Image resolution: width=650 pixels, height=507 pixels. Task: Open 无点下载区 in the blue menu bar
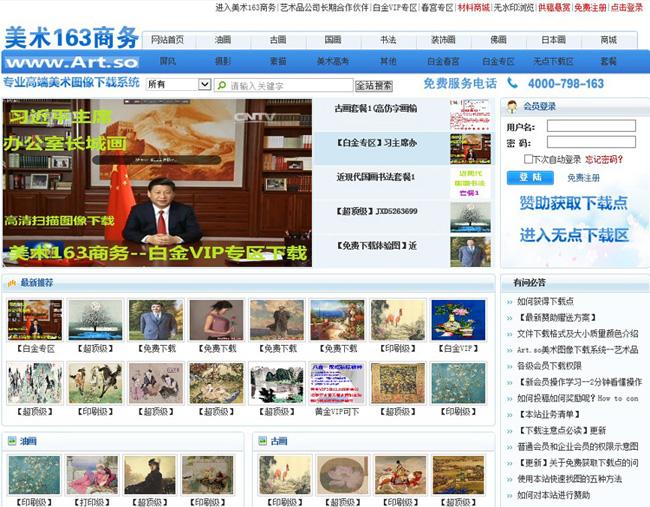pyautogui.click(x=554, y=61)
